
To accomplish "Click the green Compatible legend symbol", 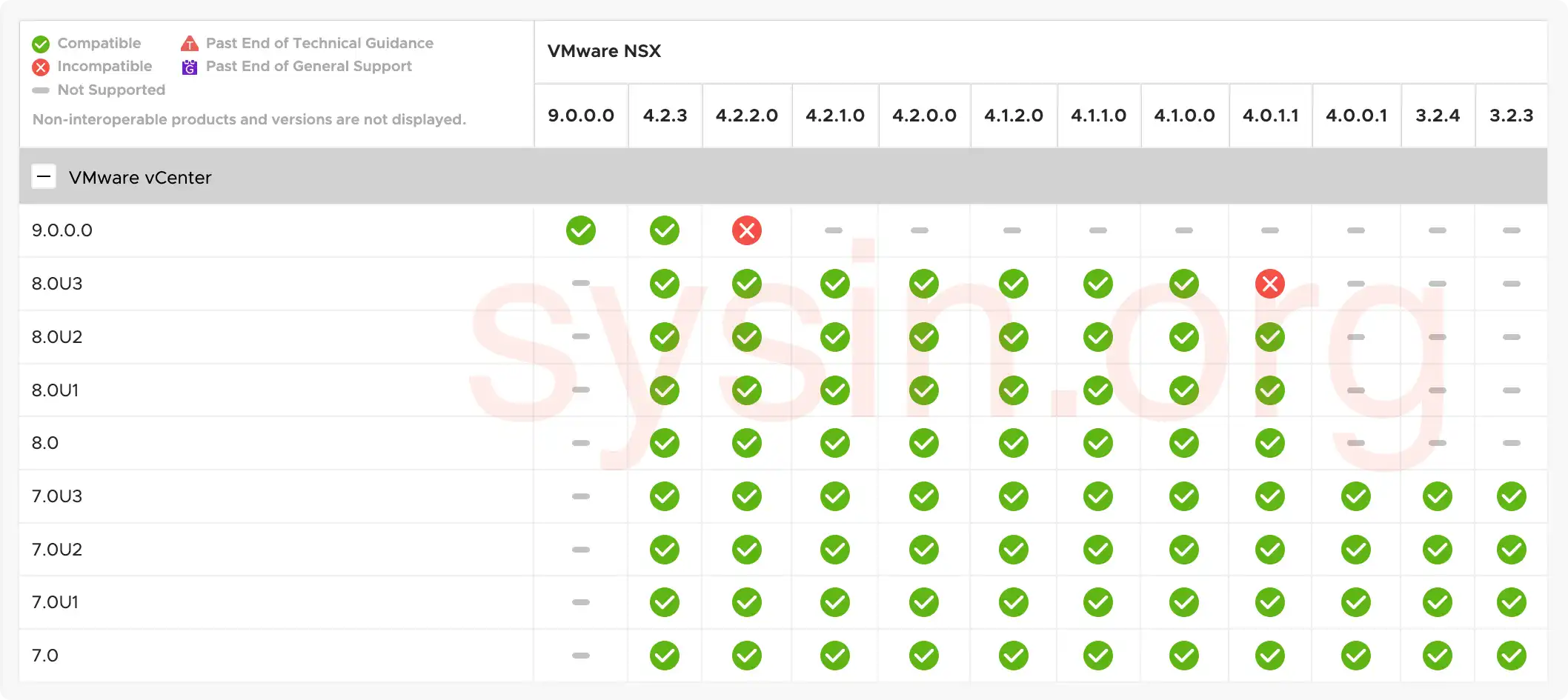I will coord(41,43).
